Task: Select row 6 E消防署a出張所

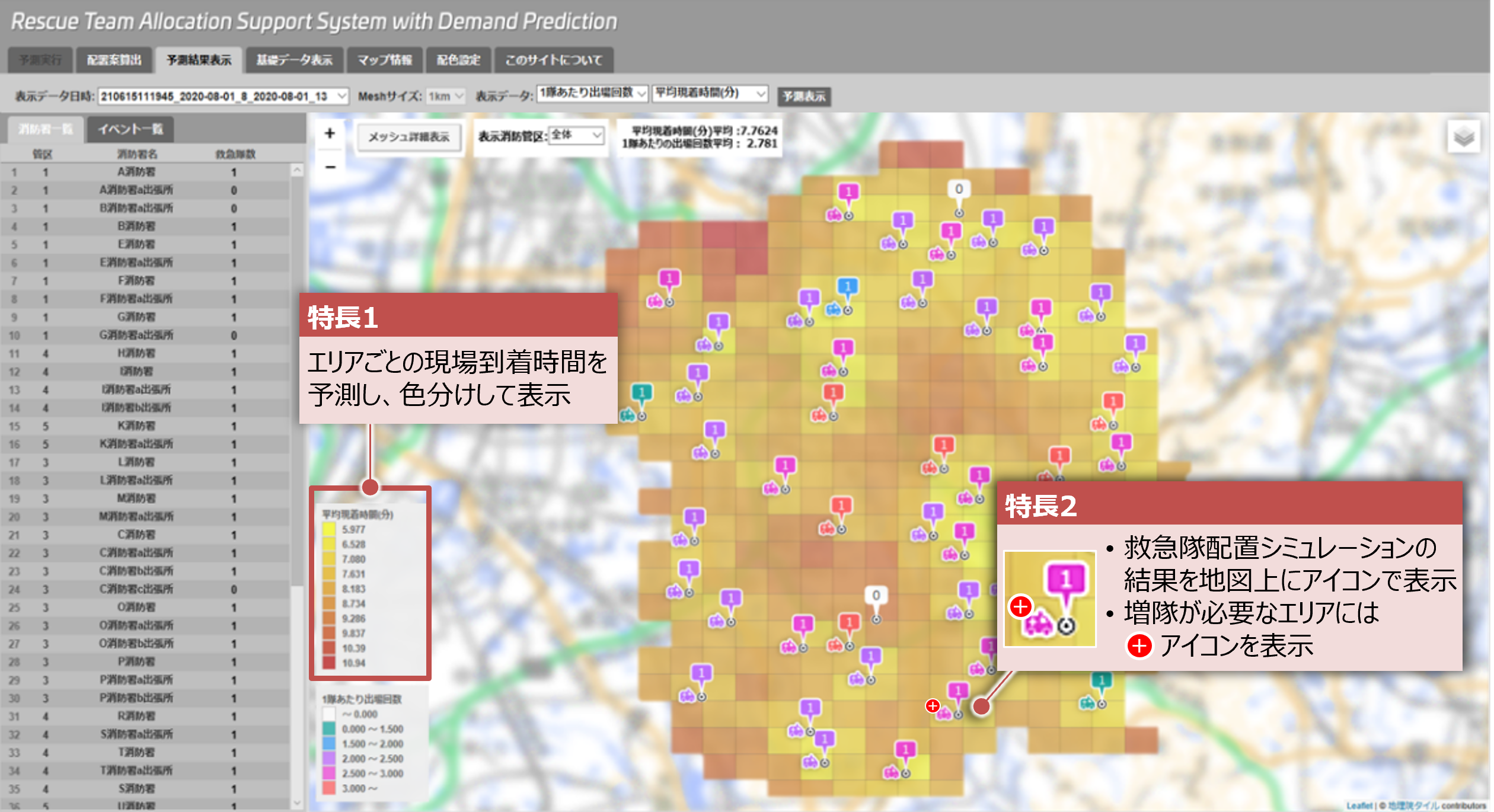Action: [146, 263]
